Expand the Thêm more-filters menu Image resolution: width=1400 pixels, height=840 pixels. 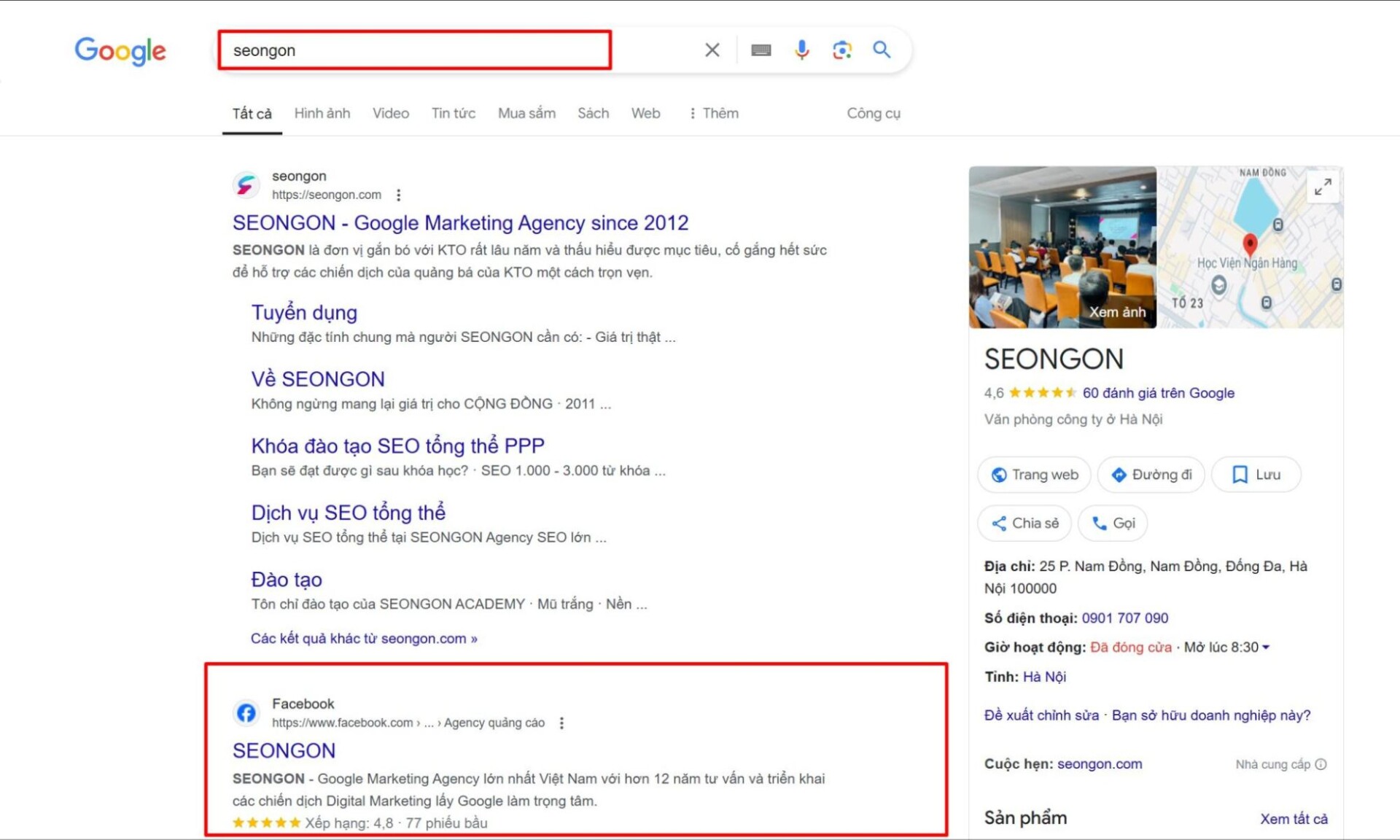tap(713, 113)
